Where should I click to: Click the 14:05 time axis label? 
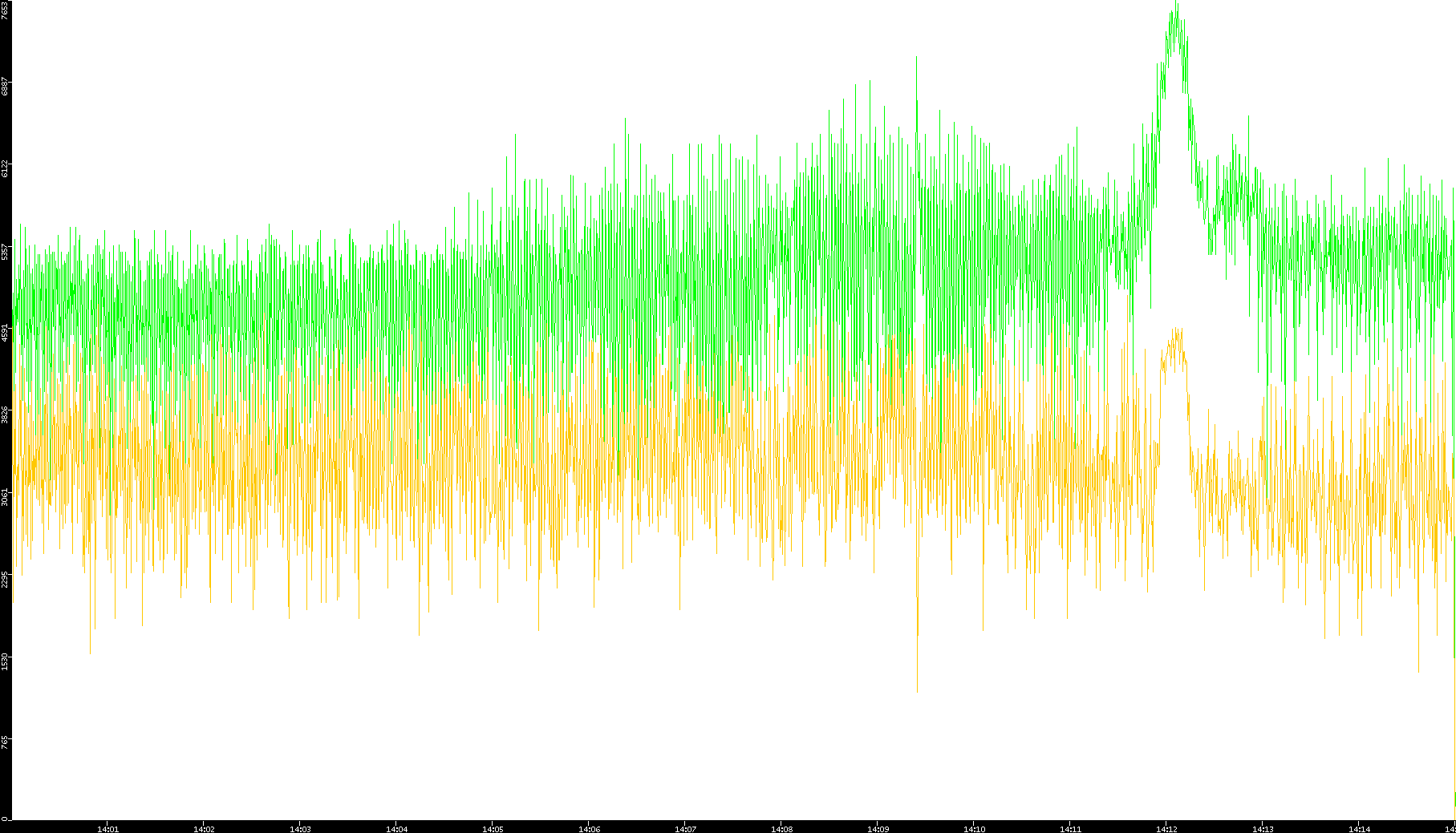[493, 828]
